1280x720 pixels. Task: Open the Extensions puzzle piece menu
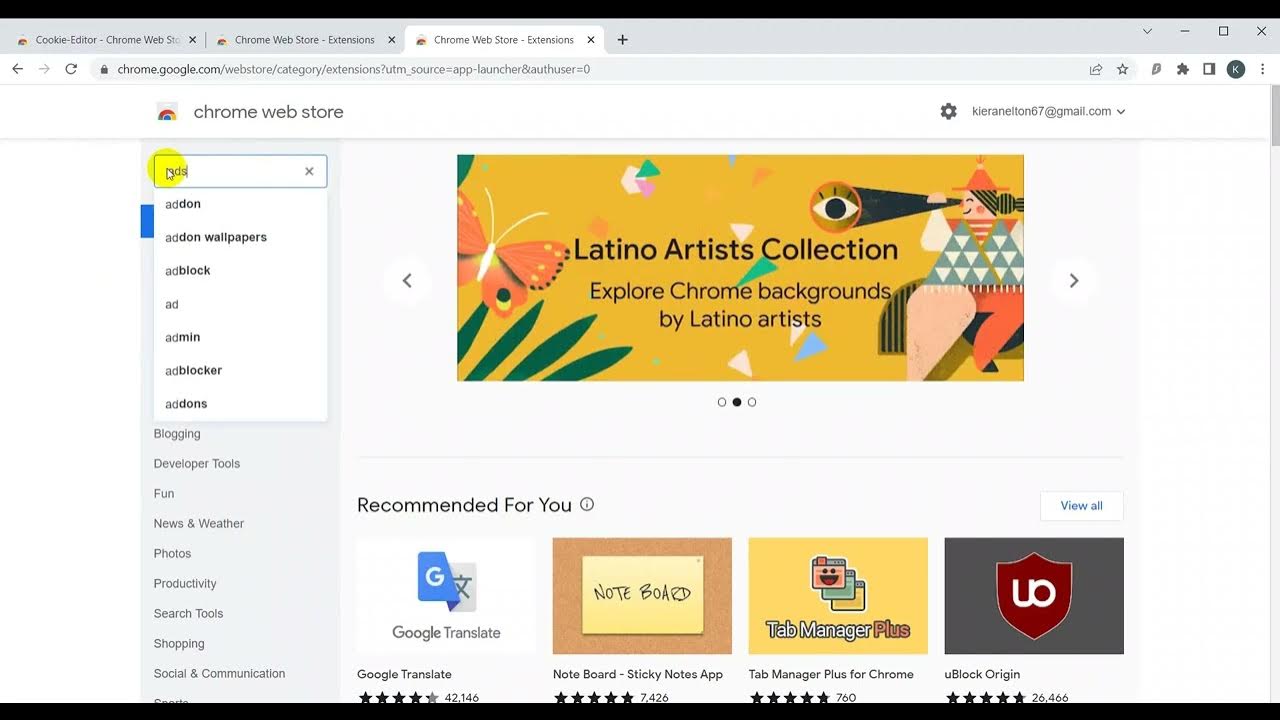[x=1183, y=69]
